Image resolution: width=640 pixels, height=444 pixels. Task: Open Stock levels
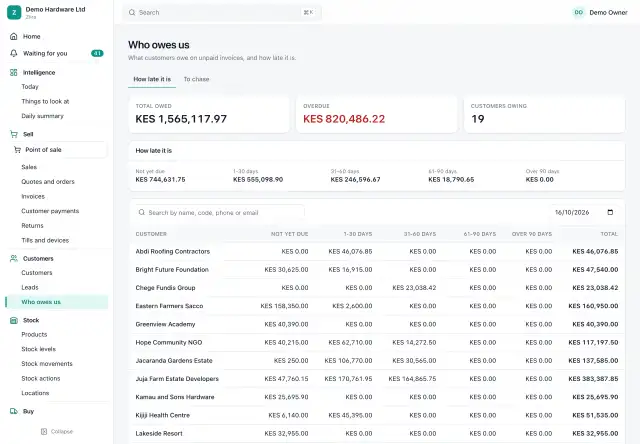point(38,349)
